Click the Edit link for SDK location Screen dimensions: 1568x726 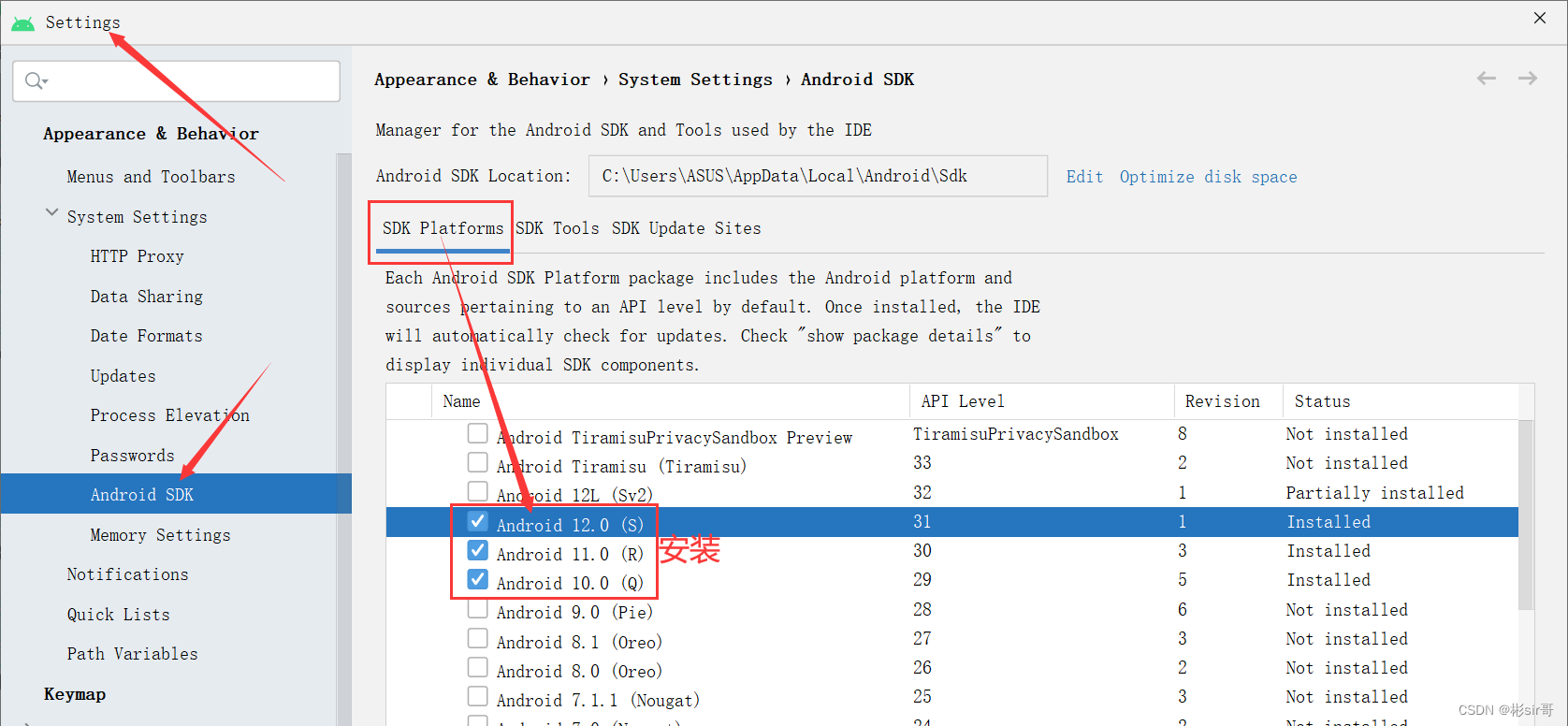tap(1084, 177)
